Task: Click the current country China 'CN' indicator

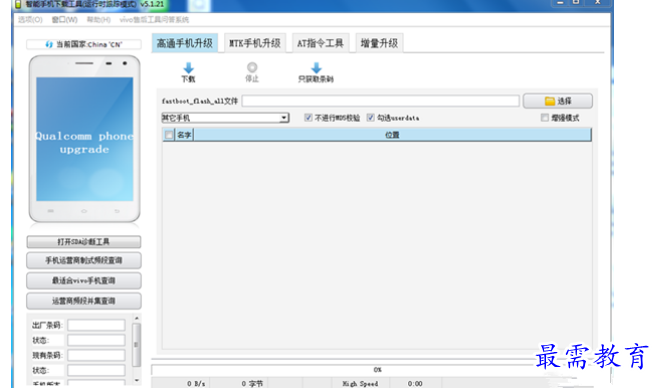Action: tap(84, 44)
